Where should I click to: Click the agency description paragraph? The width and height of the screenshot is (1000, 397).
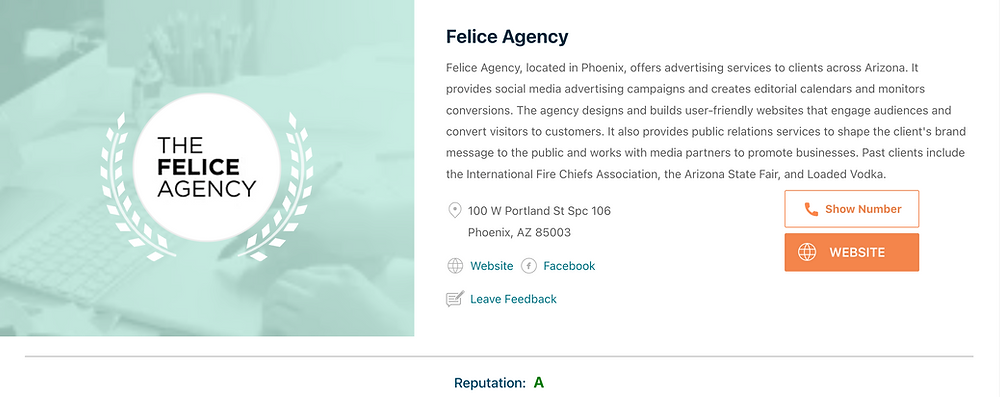[705, 121]
